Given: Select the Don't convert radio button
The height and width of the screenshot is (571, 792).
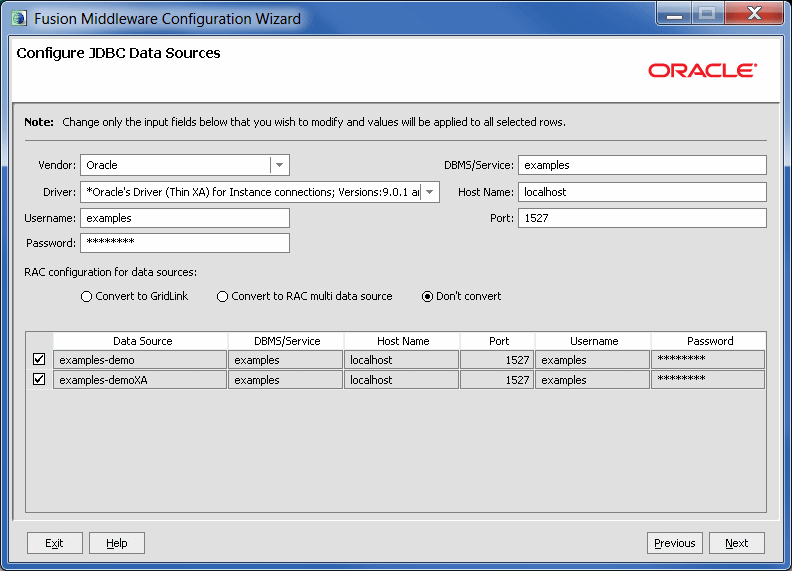Looking at the screenshot, I should pos(427,297).
